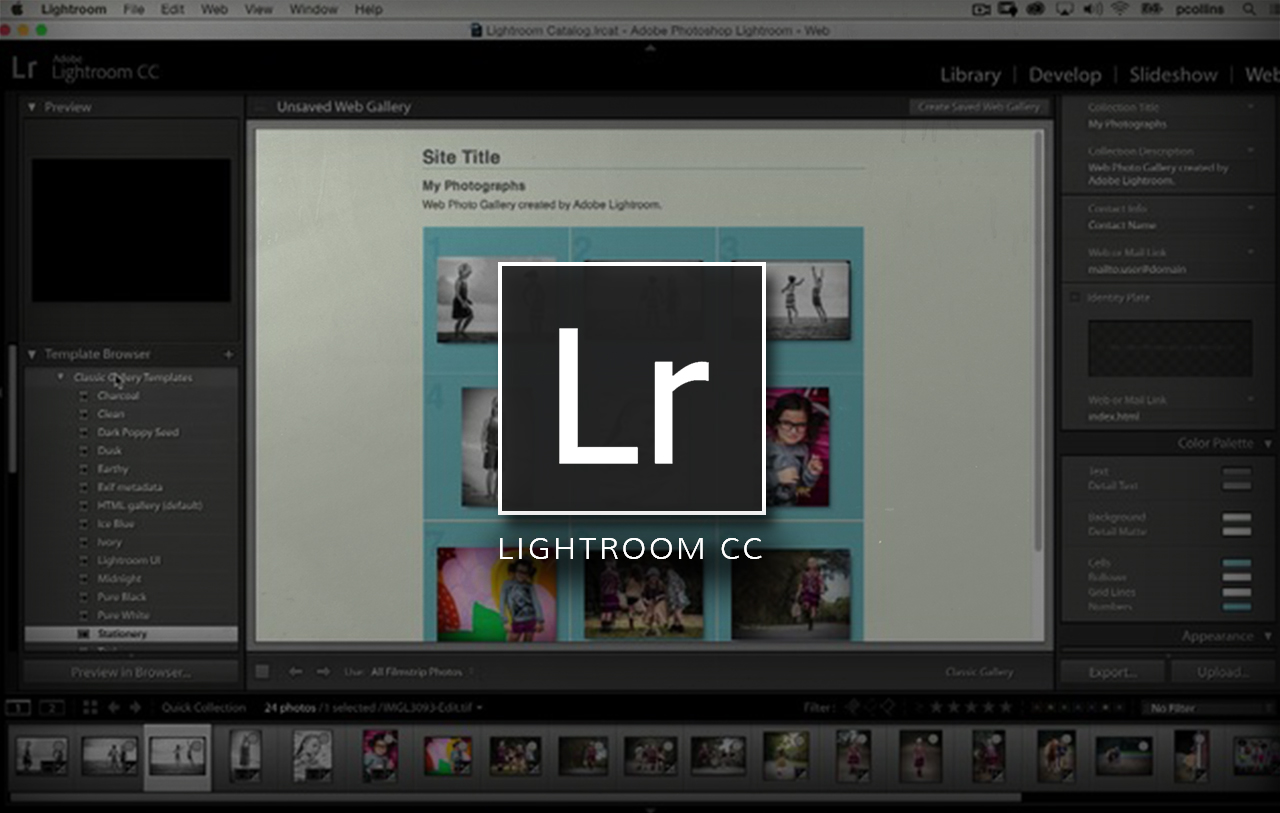Collapse the Preview panel

pos(31,107)
